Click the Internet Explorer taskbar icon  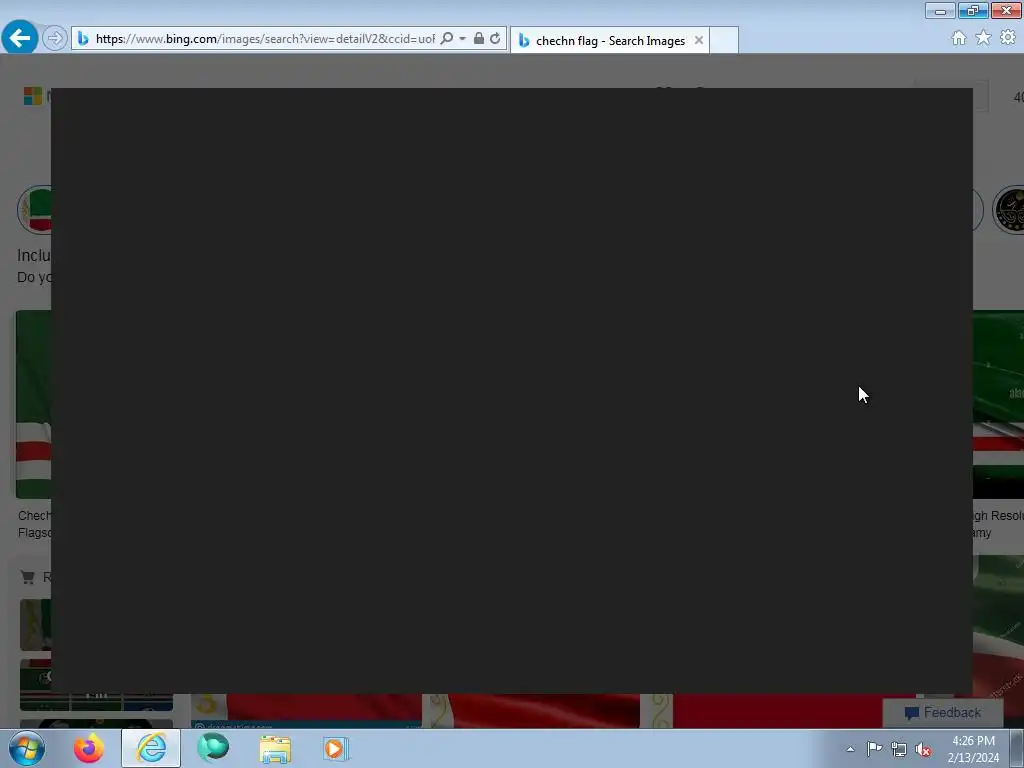151,748
